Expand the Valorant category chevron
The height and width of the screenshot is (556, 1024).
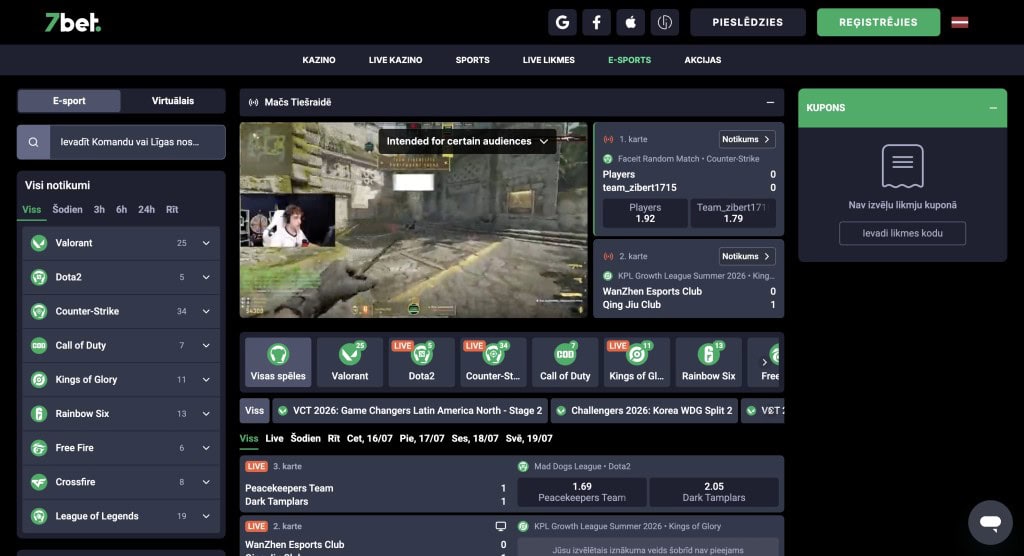[x=206, y=243]
